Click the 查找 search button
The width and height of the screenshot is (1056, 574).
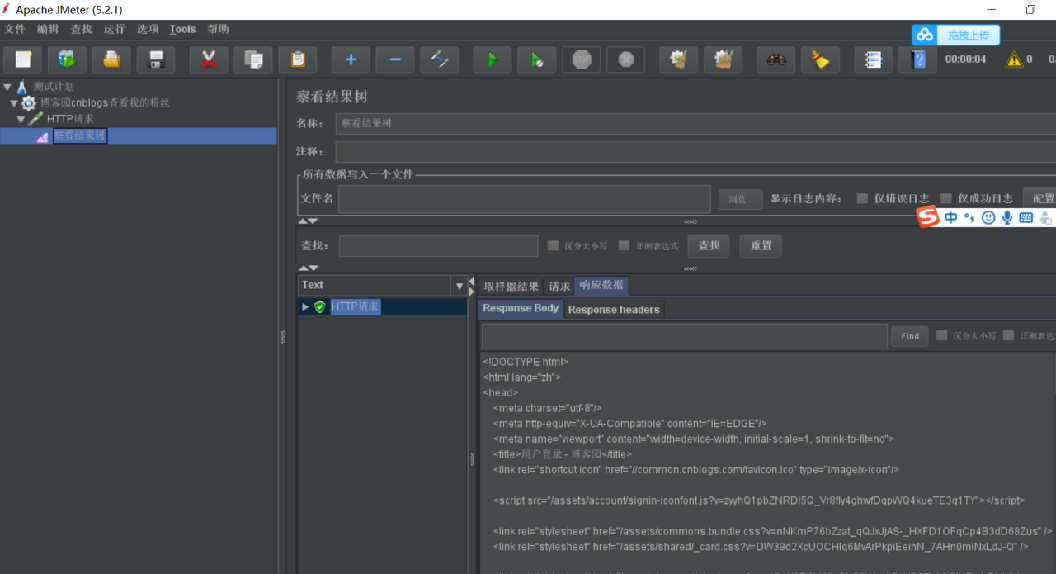[x=708, y=246]
